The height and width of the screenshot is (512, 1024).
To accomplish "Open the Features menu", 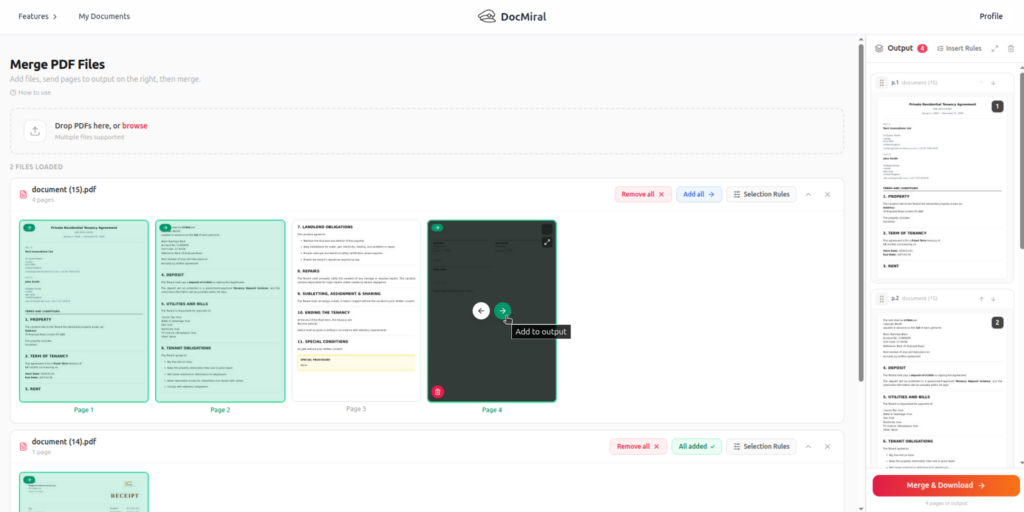I will click(x=37, y=16).
